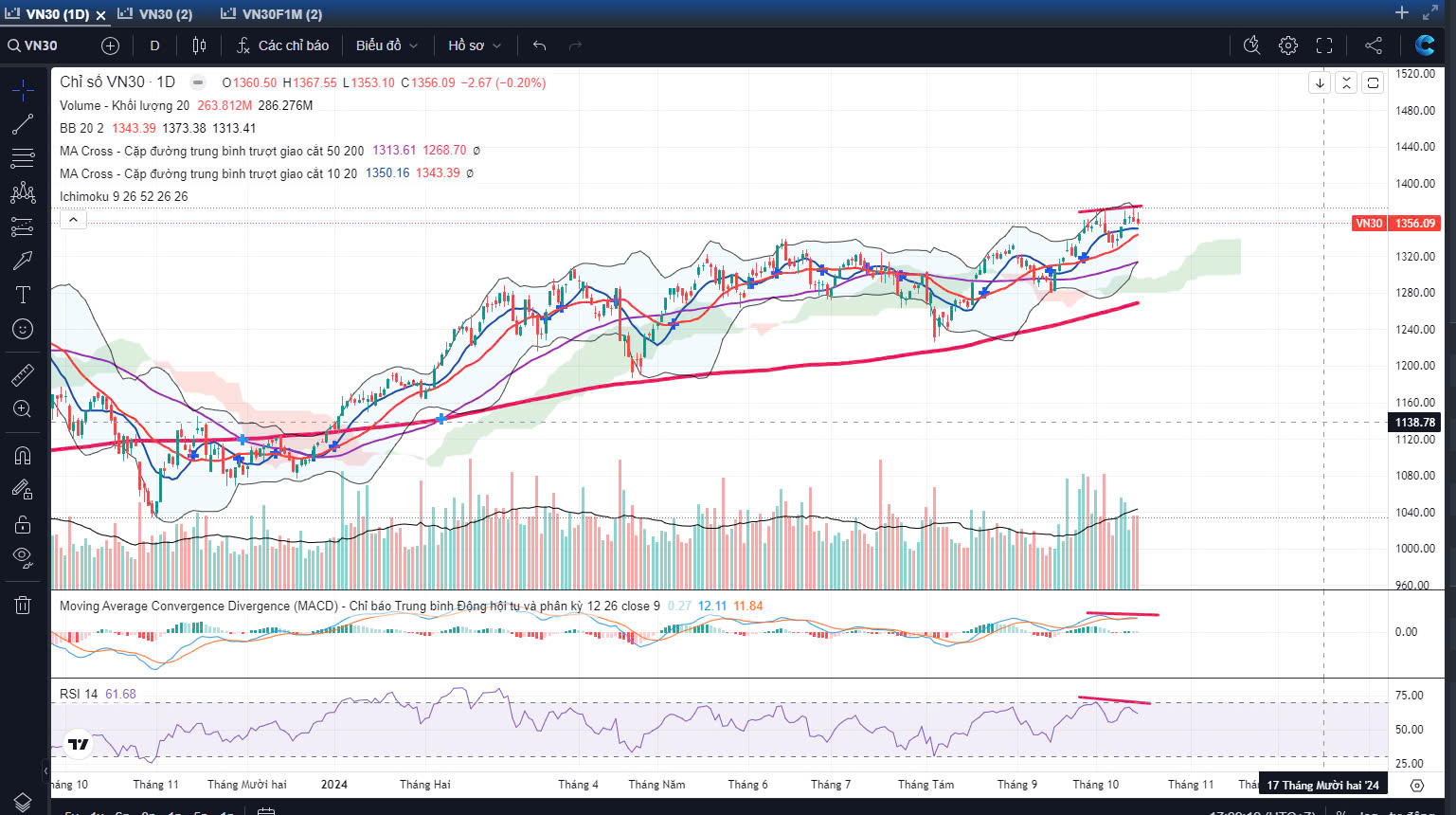Click the blue C logo icon
This screenshot has width=1456, height=815.
tap(1425, 45)
